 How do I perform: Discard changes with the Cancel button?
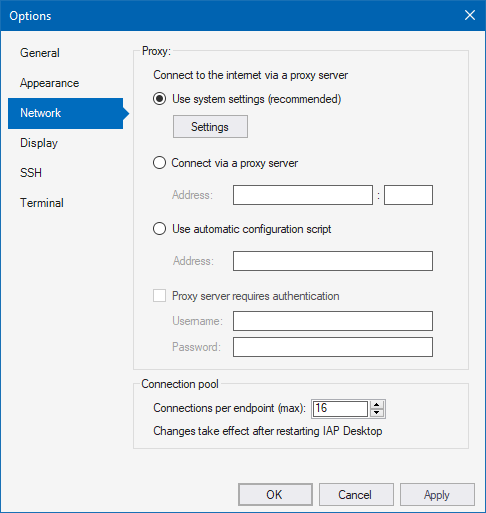(356, 495)
